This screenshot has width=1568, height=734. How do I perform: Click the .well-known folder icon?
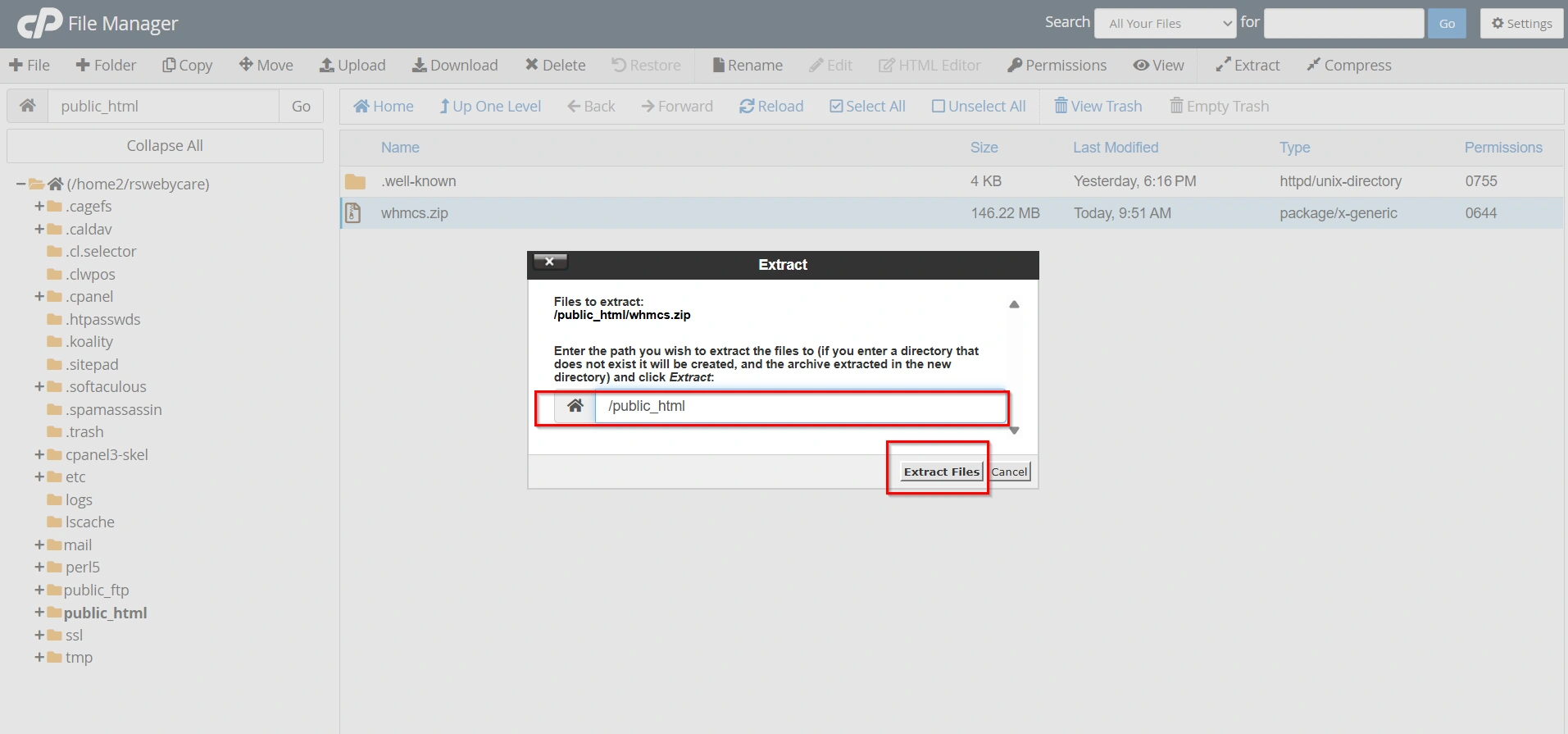[x=355, y=181]
